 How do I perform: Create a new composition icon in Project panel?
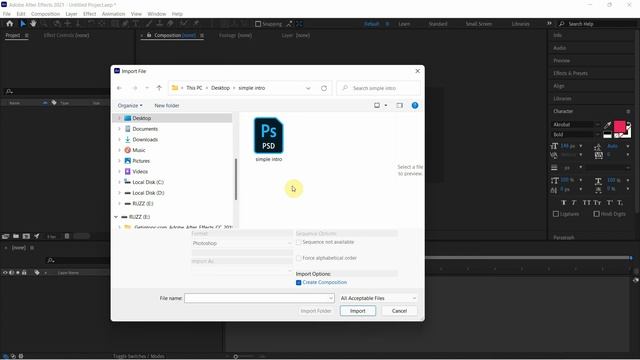26,236
